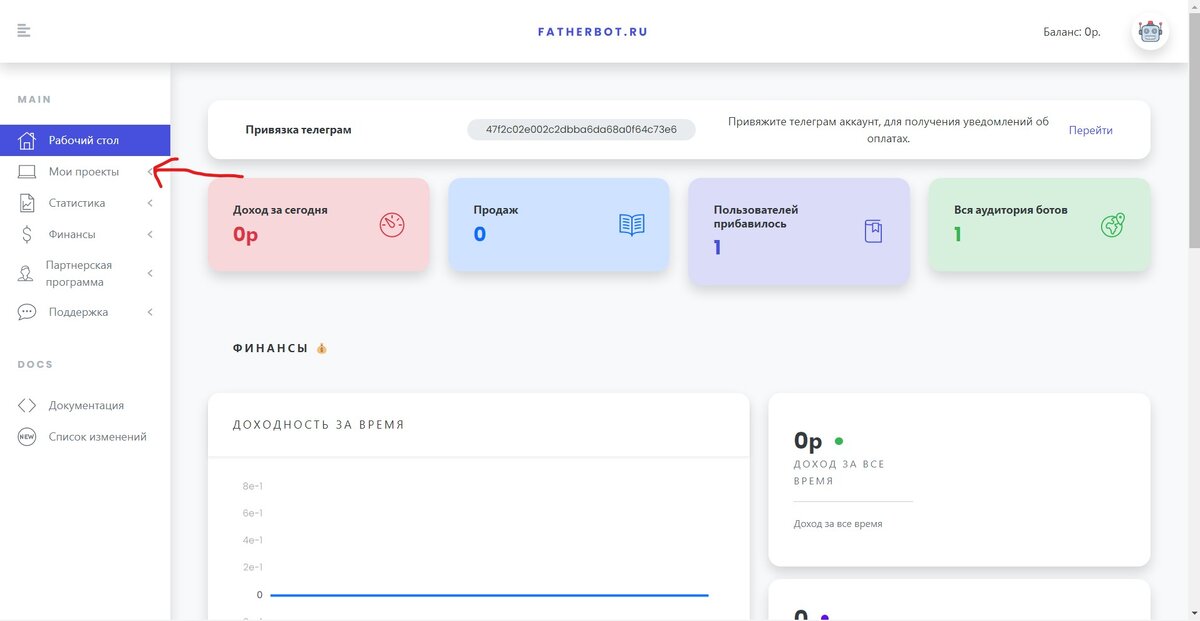
Task: Click the bookmark icon in Пользователей прибавилось card
Action: tap(873, 231)
